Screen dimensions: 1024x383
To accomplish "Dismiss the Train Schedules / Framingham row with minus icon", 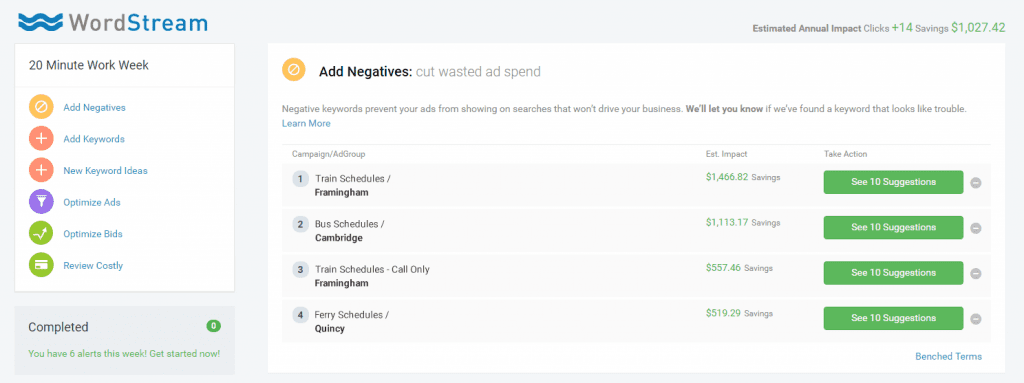I will pos(976,183).
